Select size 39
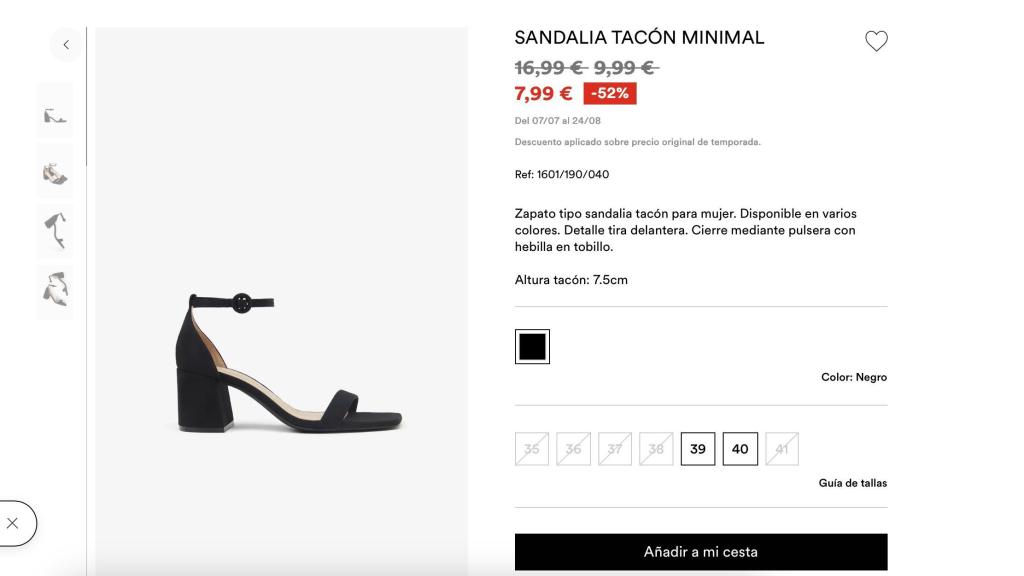The height and width of the screenshot is (576, 1024). click(x=697, y=449)
